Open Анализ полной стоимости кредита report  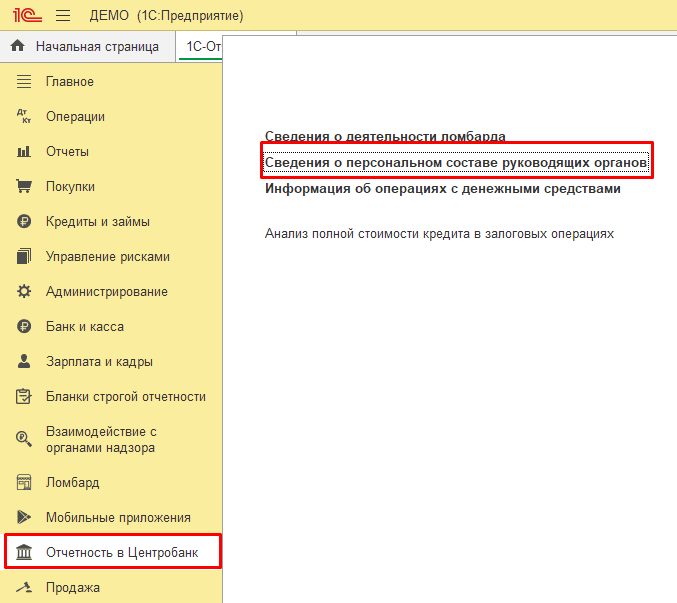pos(439,234)
